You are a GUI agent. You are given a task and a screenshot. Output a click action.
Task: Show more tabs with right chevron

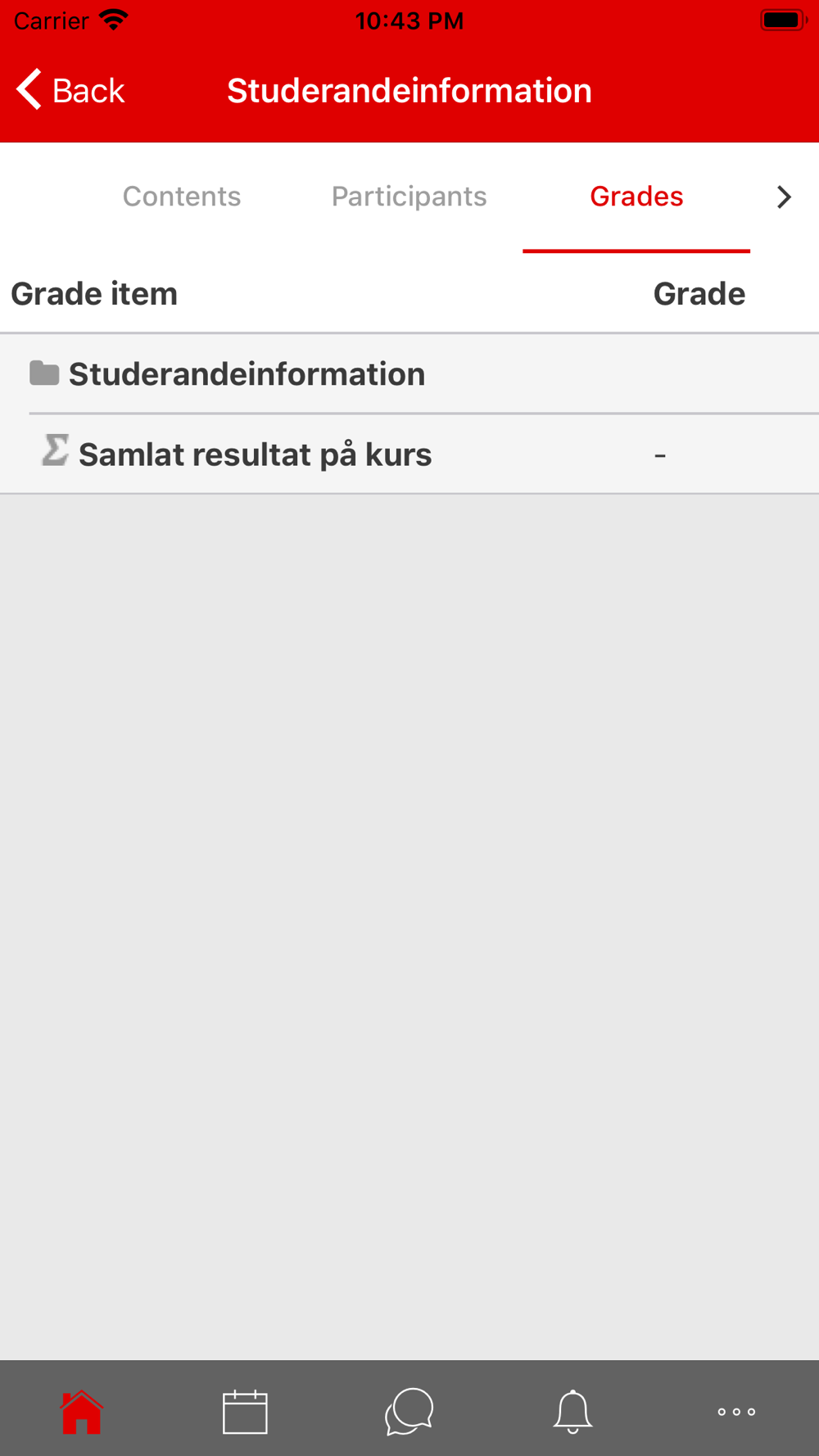(784, 197)
